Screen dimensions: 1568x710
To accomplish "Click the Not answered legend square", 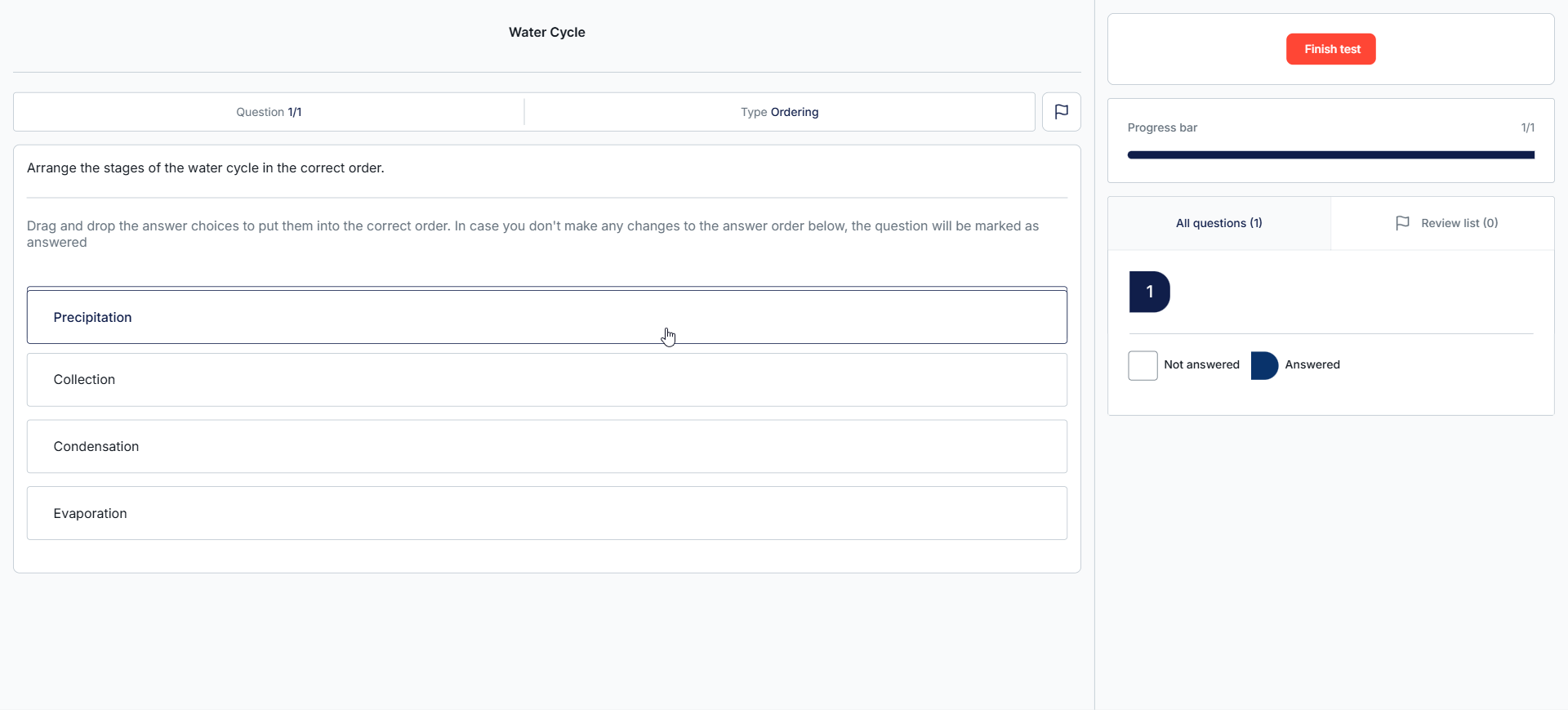I will (x=1143, y=365).
